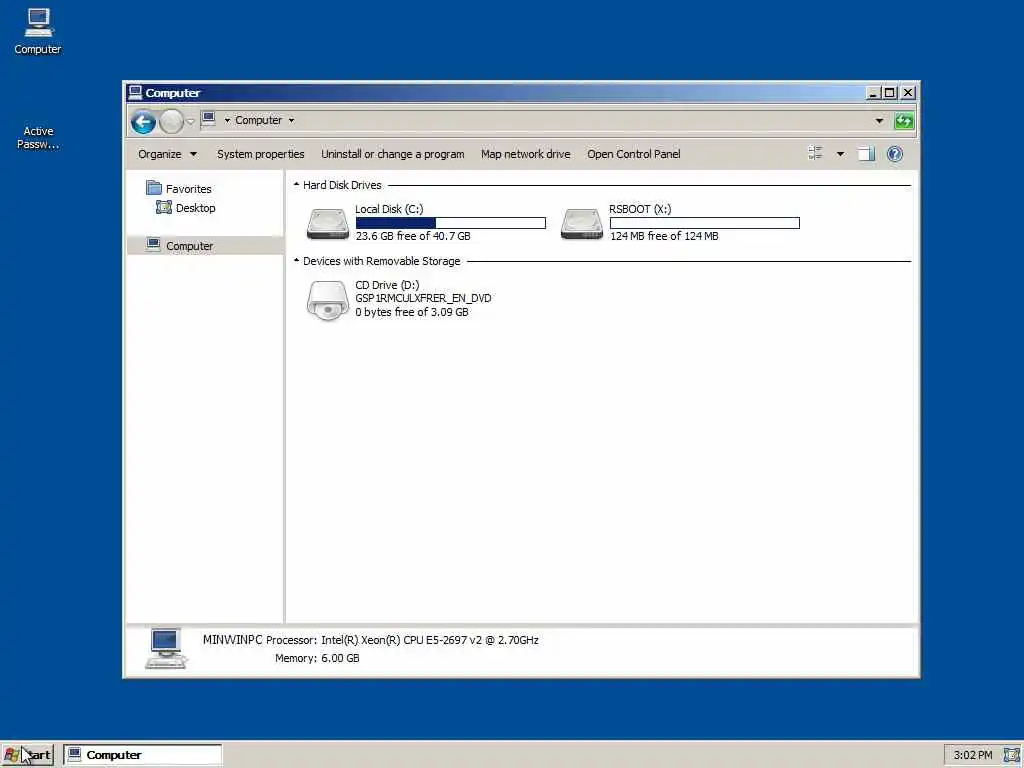
Task: Minimize the Computer window
Action: click(x=872, y=93)
